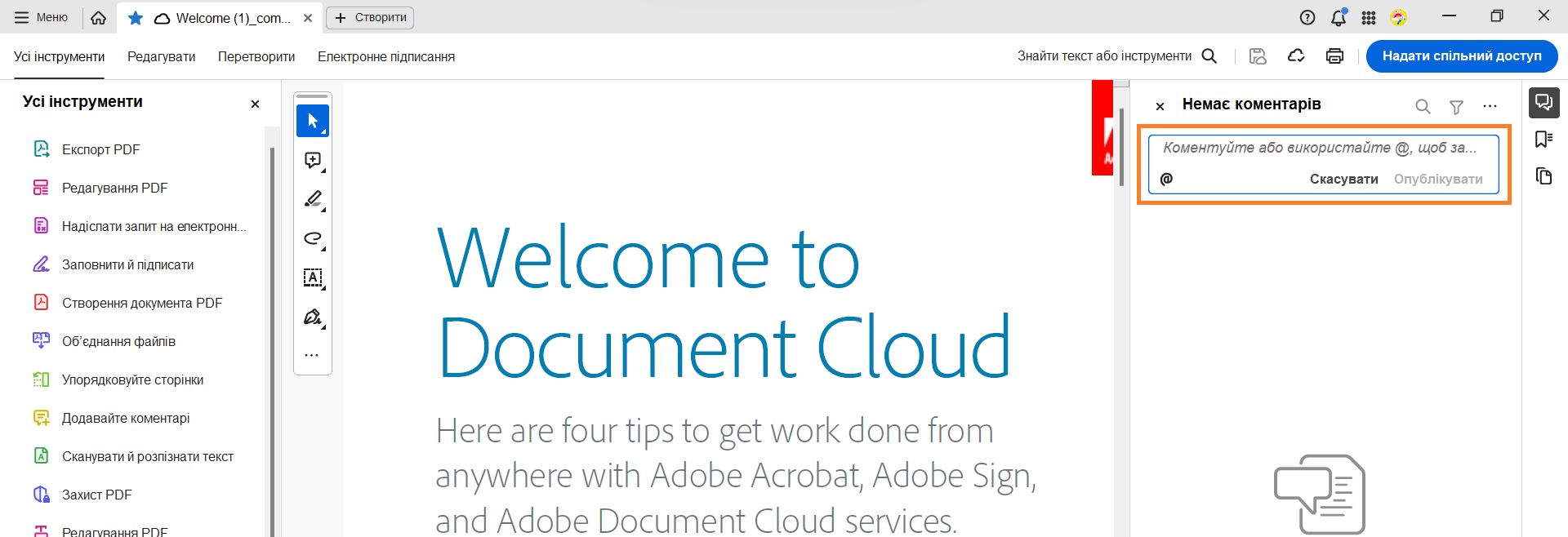Screen dimensions: 1568x537
Task: Select the highlighter tool in quick toolbar
Action: tap(313, 199)
